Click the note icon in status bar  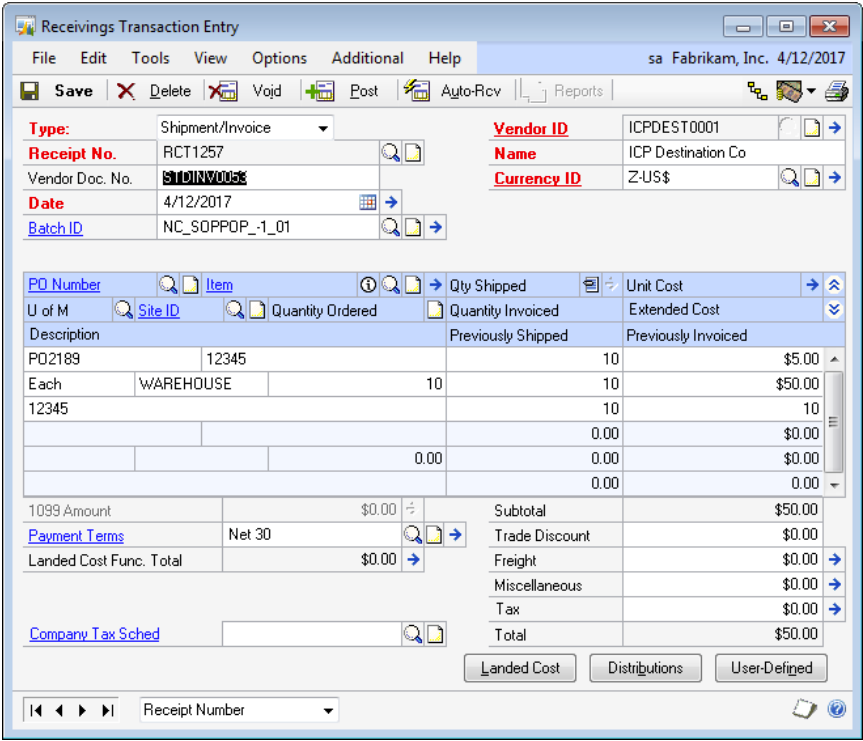pos(806,709)
